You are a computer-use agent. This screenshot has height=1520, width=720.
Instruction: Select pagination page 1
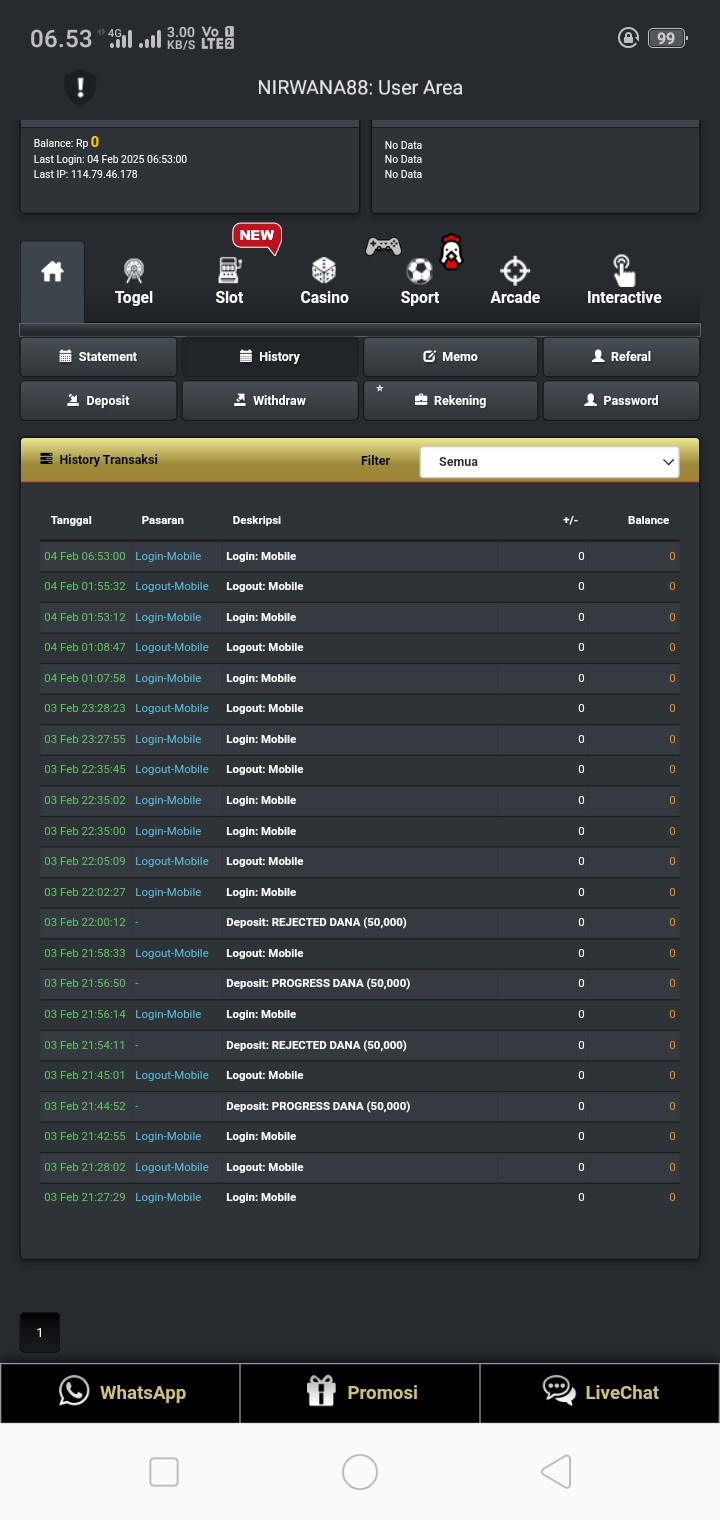pos(40,1333)
